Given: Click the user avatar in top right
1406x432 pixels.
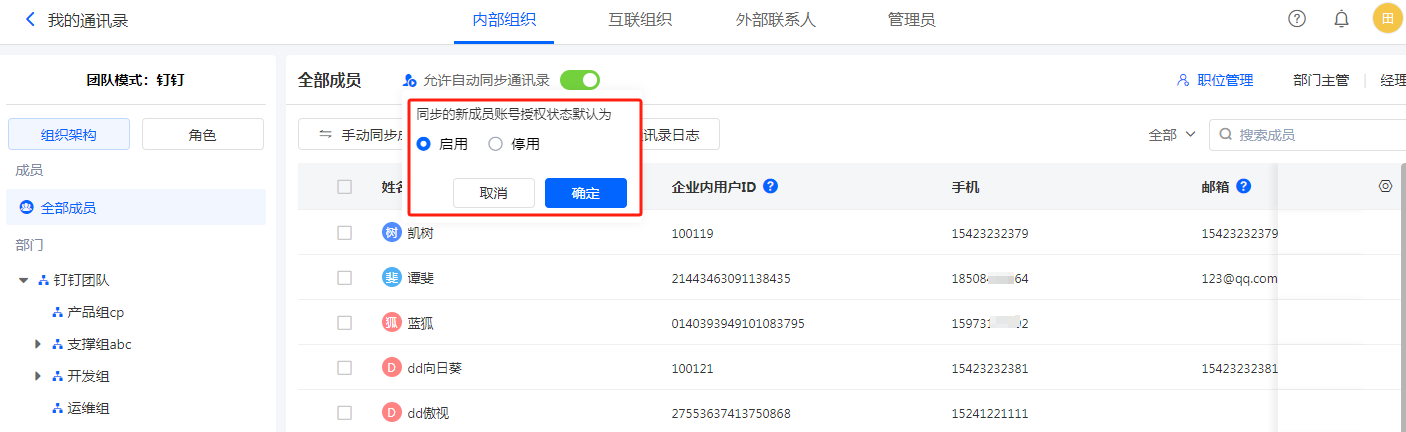Looking at the screenshot, I should [1387, 19].
